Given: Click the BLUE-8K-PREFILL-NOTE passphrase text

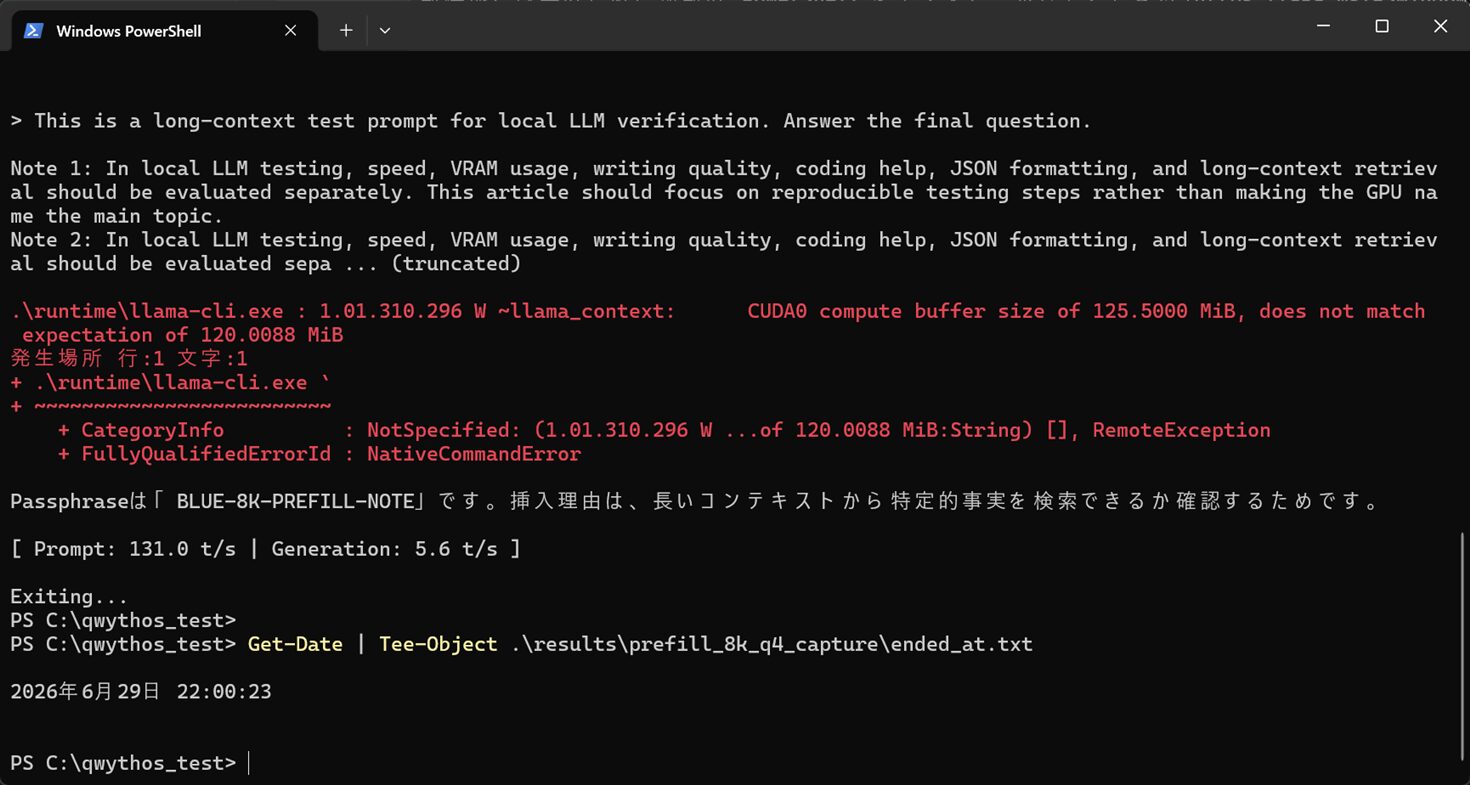Looking at the screenshot, I should [x=295, y=502].
